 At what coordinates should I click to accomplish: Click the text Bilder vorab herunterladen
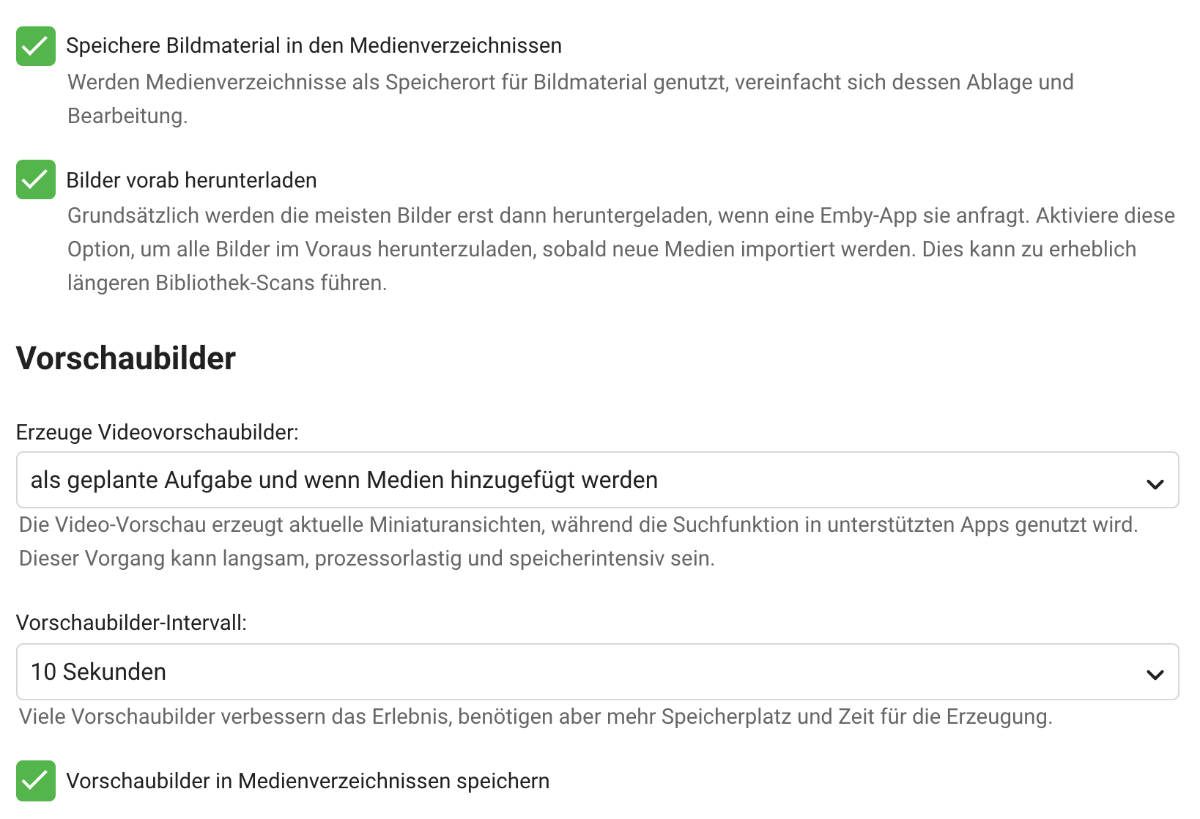pyautogui.click(x=191, y=180)
